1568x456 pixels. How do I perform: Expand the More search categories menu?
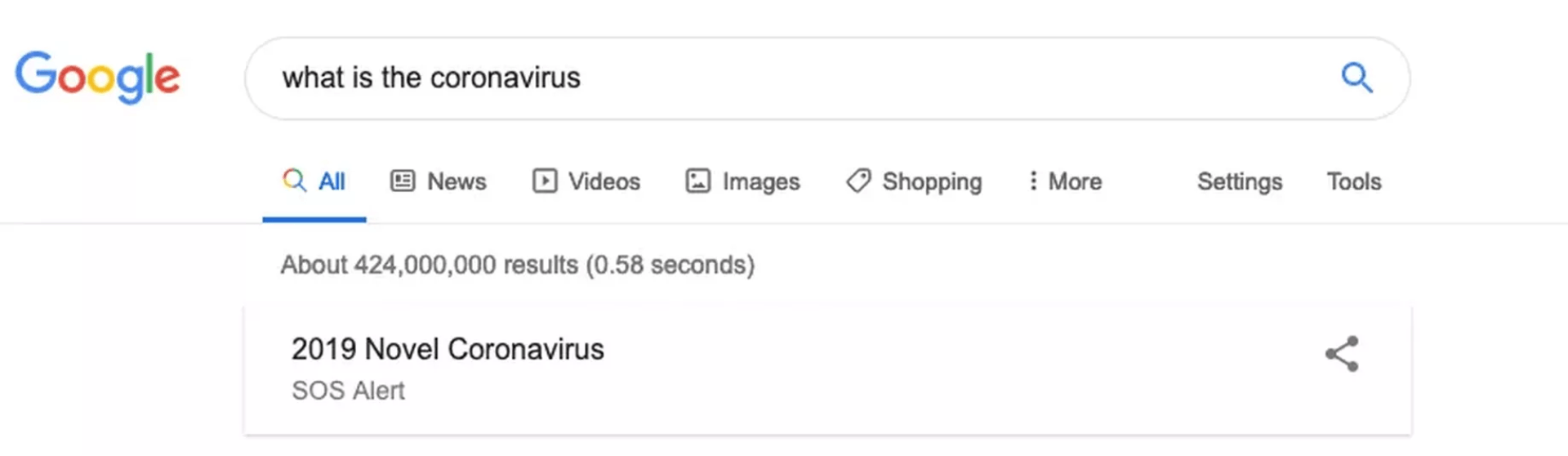click(1065, 181)
